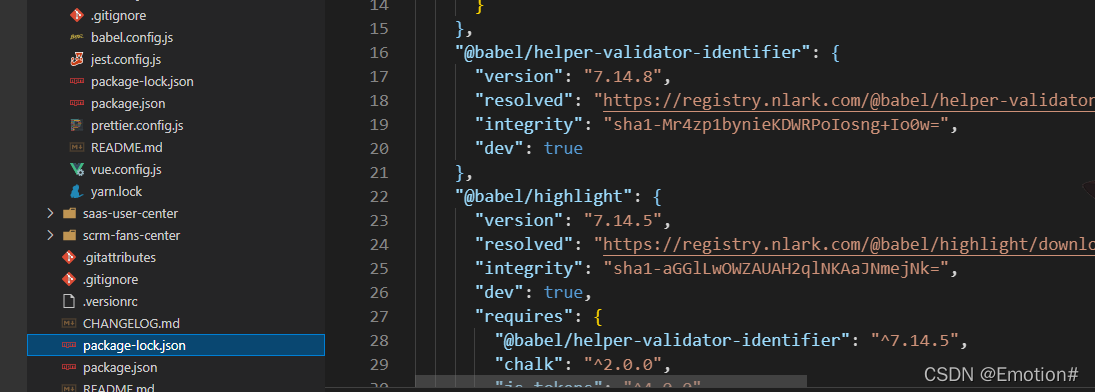This screenshot has width=1095, height=392.
Task: Click the Yarn cat icon beside yarn.lock
Action: point(77,191)
